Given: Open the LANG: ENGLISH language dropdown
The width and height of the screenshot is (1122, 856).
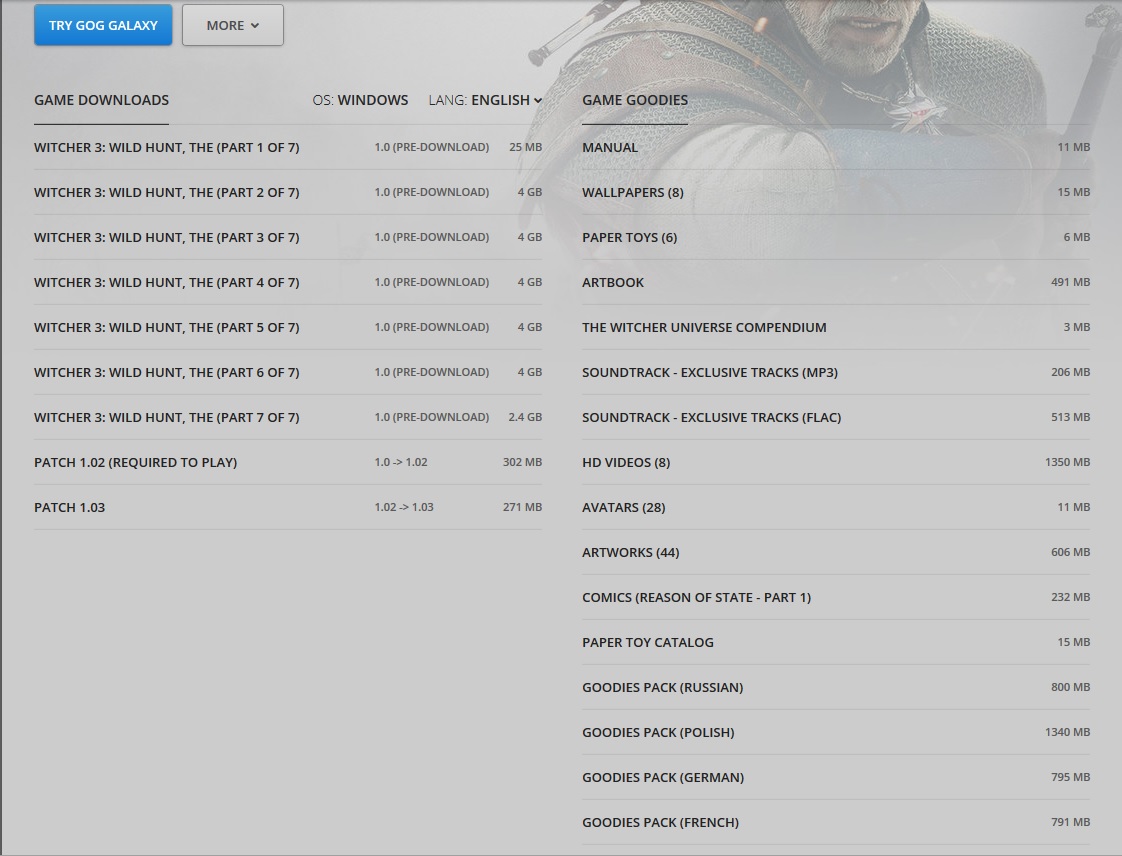Looking at the screenshot, I should point(485,100).
